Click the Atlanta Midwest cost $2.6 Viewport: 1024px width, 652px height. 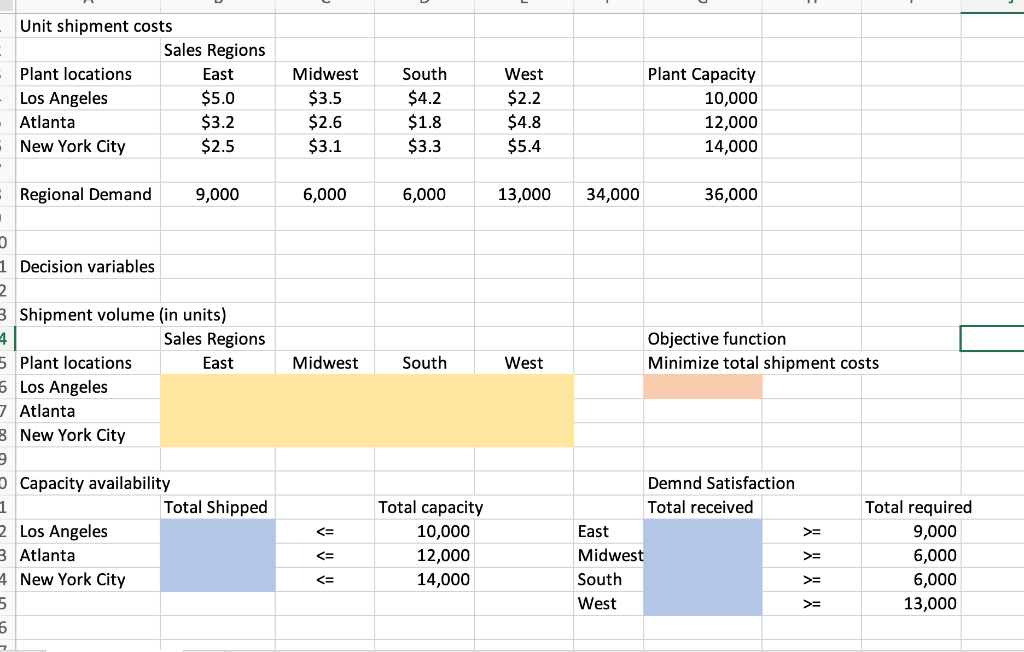point(325,123)
